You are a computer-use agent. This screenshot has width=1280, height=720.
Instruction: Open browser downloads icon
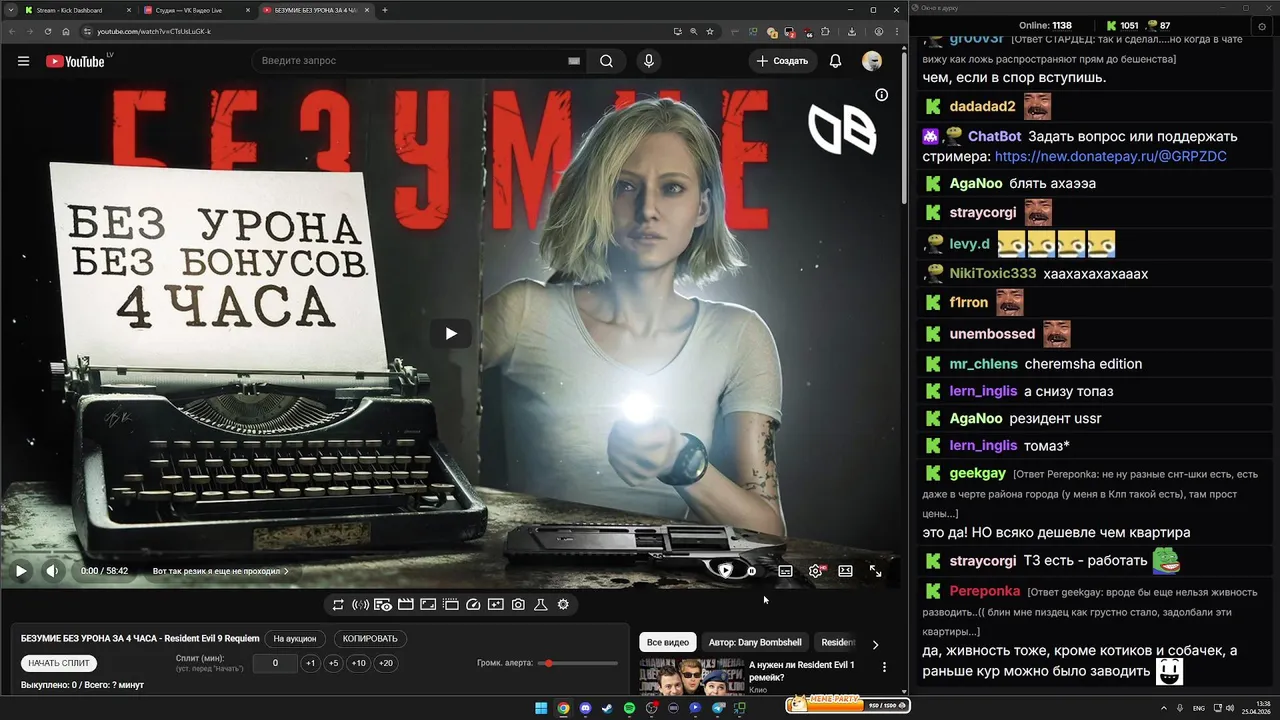pos(851,31)
